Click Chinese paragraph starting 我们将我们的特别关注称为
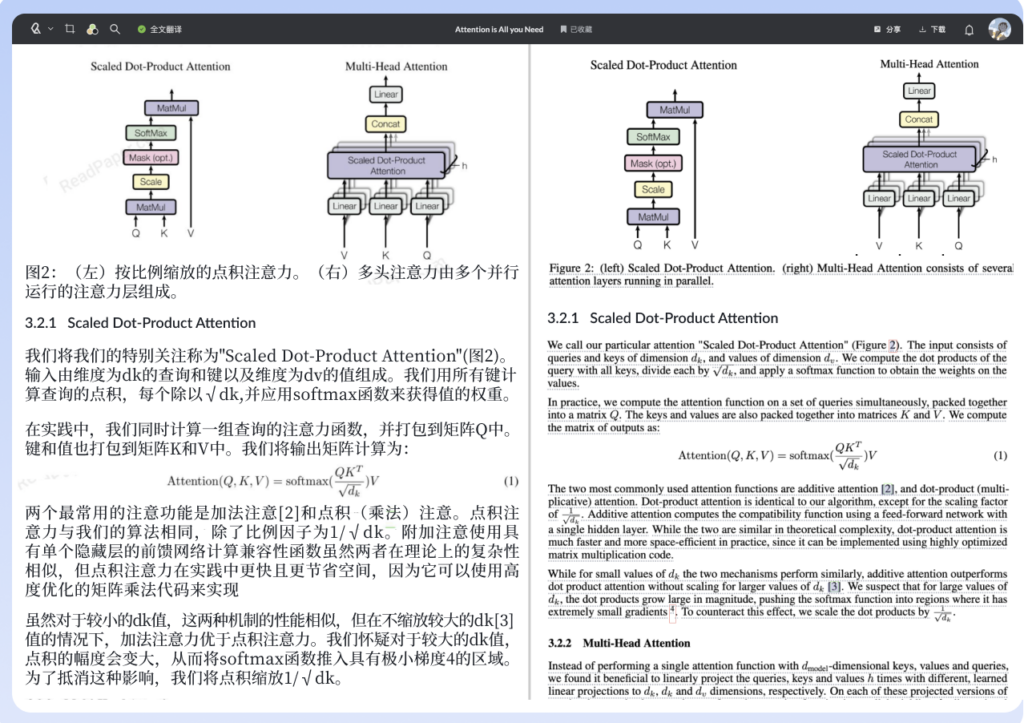This screenshot has width=1024, height=723. [272, 375]
